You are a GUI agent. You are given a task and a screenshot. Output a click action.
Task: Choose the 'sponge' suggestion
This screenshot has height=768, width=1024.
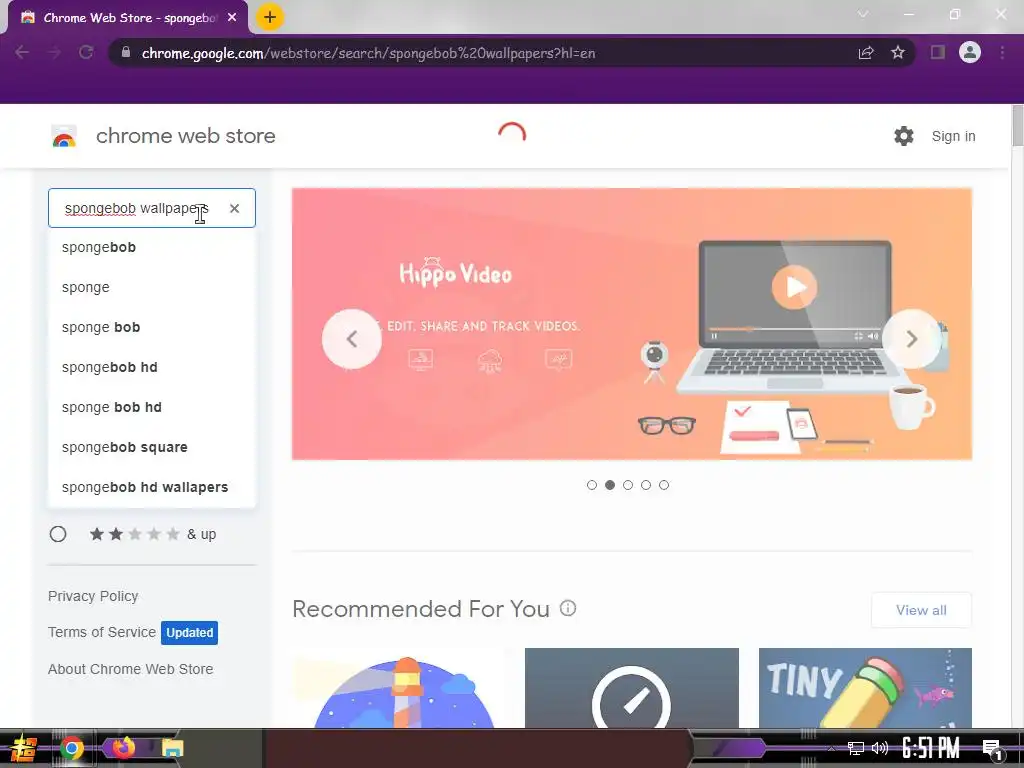(152, 287)
